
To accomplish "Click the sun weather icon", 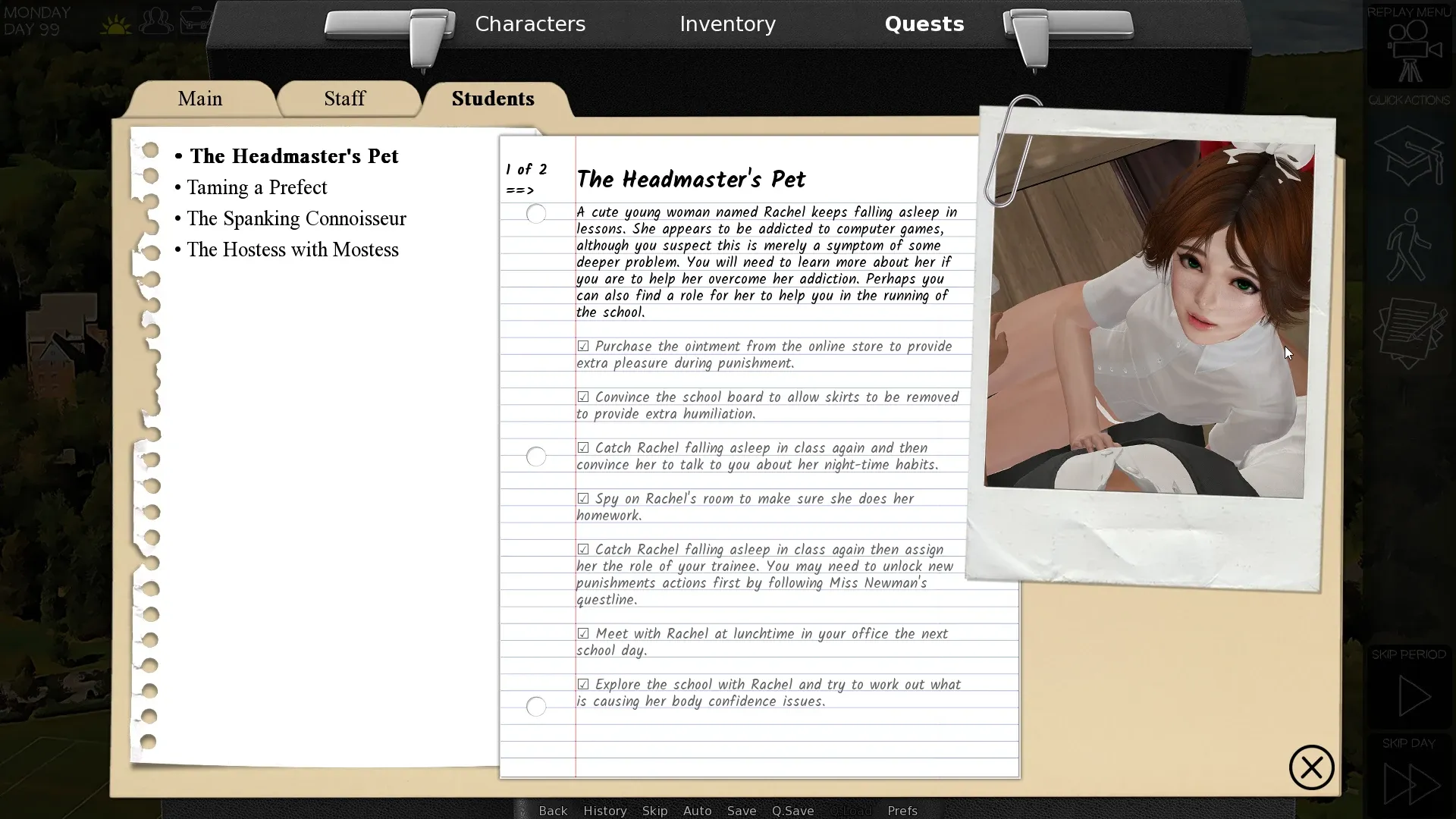I will pyautogui.click(x=115, y=25).
